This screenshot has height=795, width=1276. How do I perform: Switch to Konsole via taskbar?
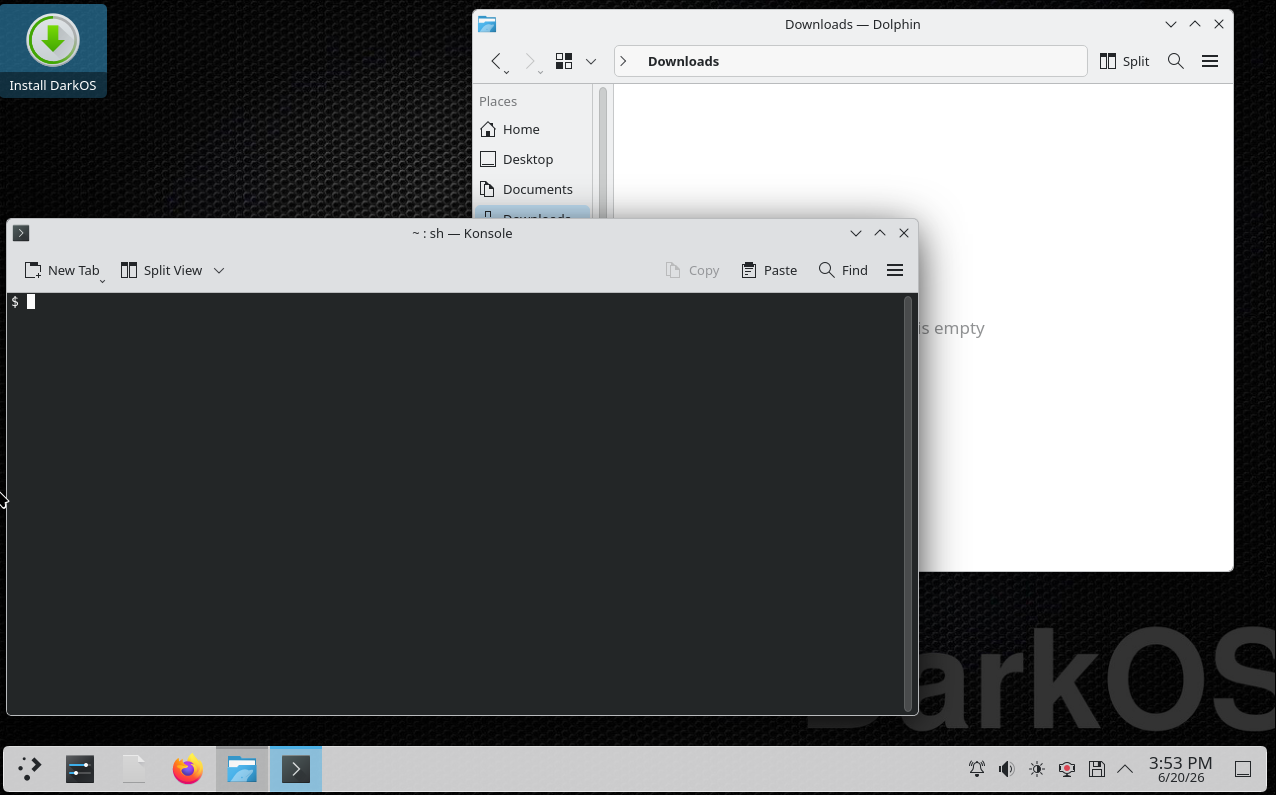(296, 769)
